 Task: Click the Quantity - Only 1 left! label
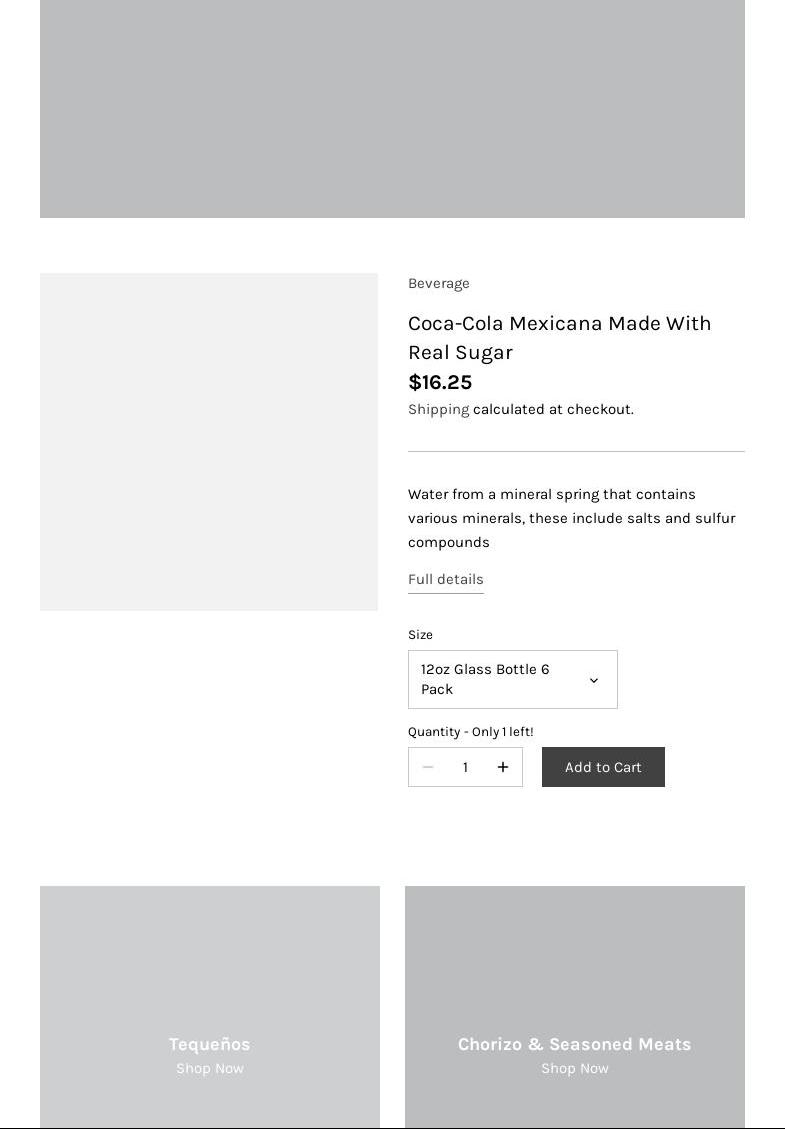click(x=470, y=731)
